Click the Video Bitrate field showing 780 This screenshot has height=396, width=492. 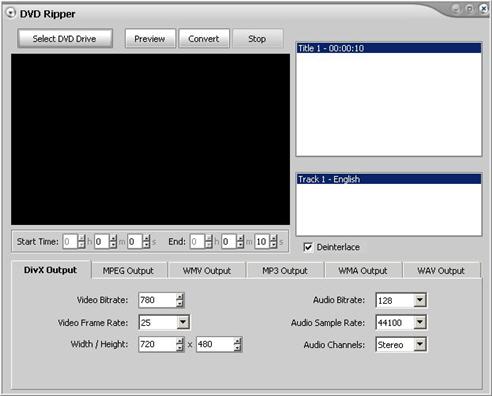(x=157, y=300)
